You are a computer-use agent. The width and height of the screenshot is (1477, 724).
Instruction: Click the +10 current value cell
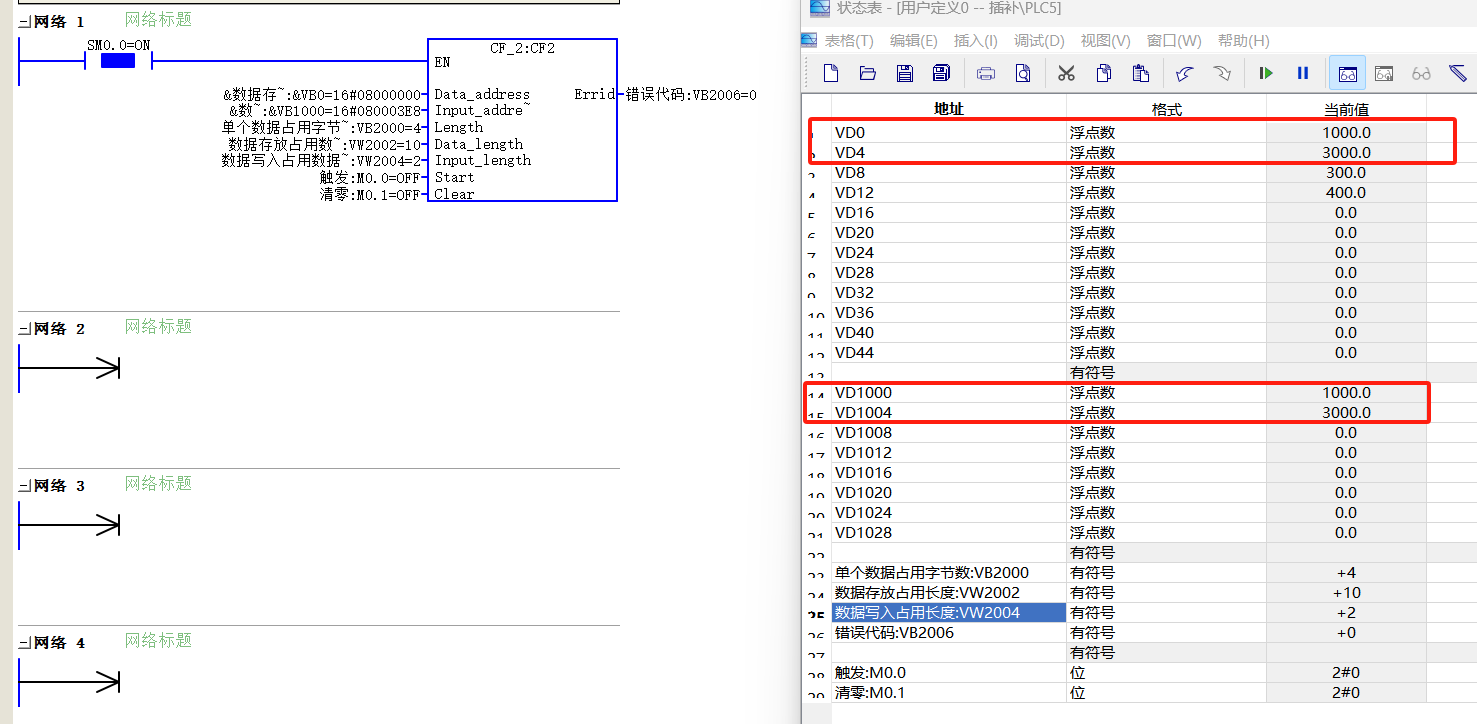(1346, 592)
